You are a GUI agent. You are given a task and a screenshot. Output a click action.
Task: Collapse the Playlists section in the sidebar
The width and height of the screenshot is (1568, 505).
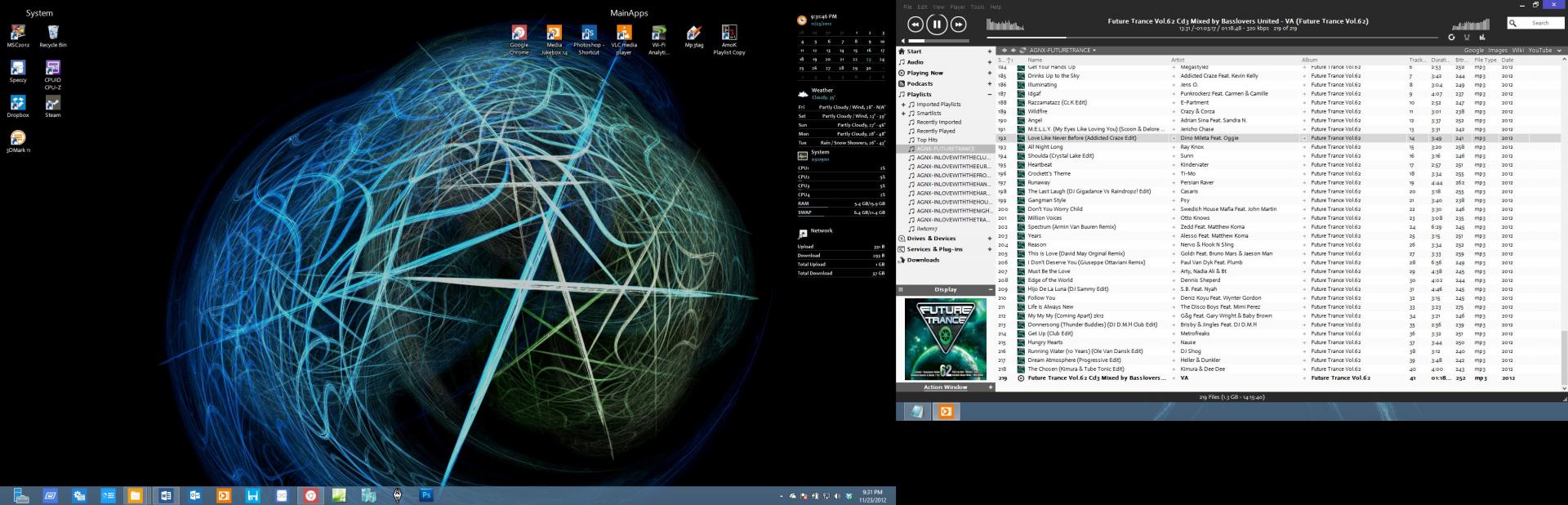(990, 95)
